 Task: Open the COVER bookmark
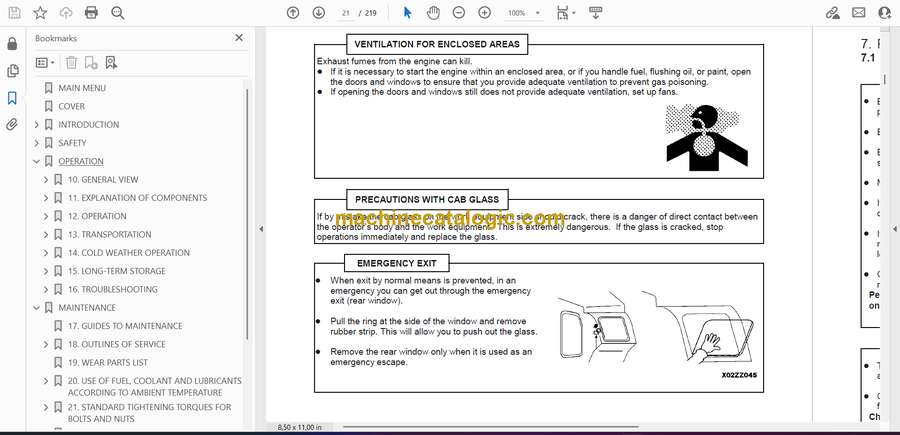(71, 106)
